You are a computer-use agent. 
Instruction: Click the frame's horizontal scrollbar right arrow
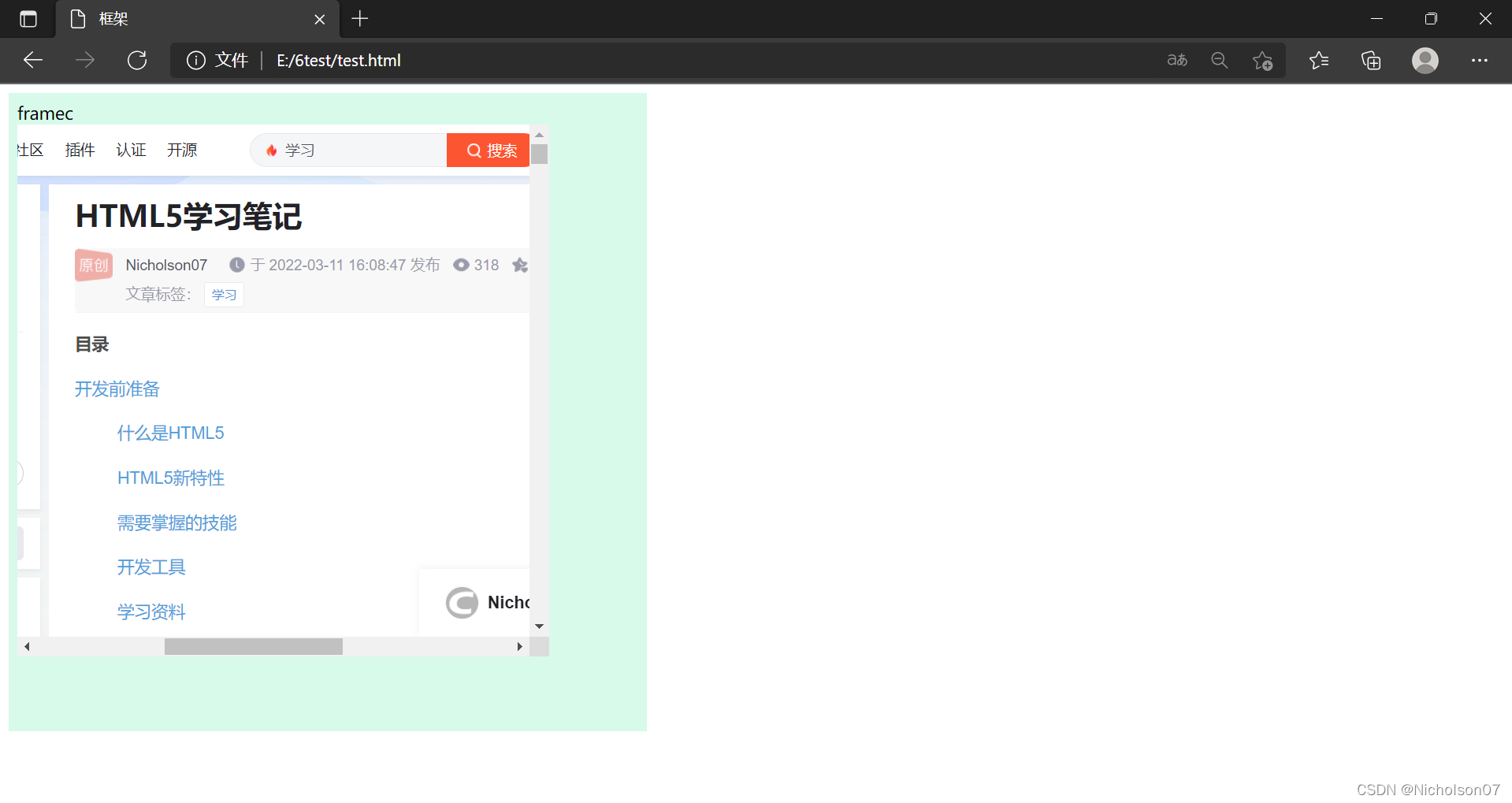tap(520, 647)
